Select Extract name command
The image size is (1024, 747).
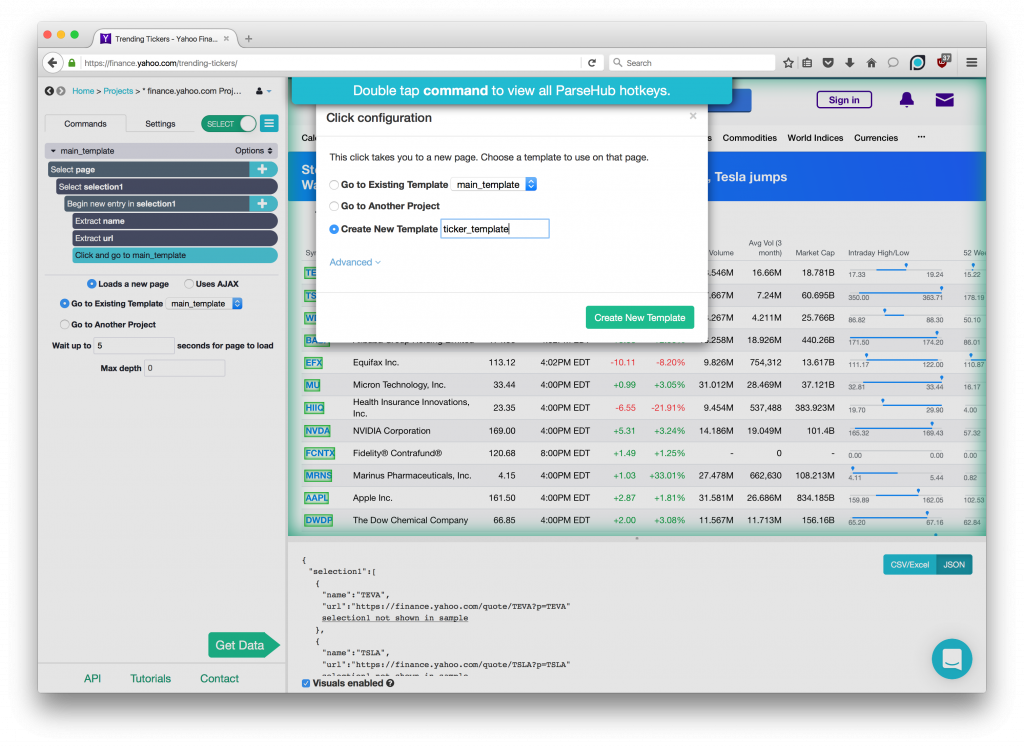(174, 221)
